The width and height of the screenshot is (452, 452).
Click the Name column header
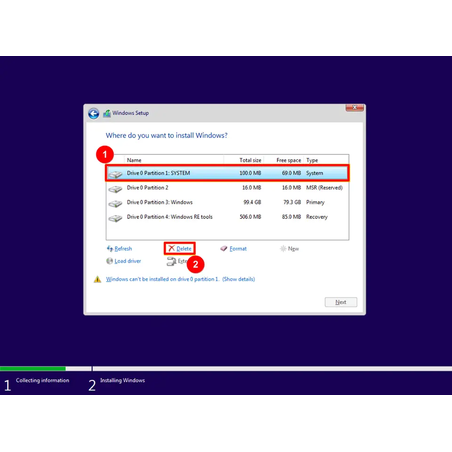[134, 160]
